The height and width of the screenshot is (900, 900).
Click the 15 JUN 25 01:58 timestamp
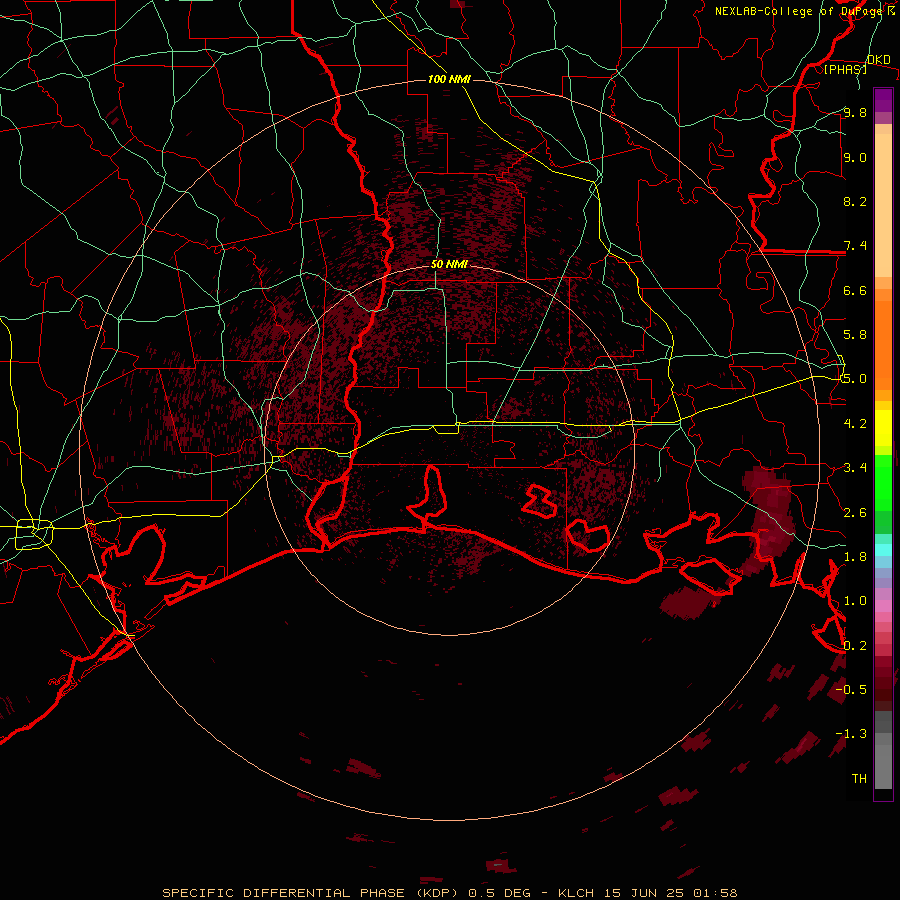(670, 893)
